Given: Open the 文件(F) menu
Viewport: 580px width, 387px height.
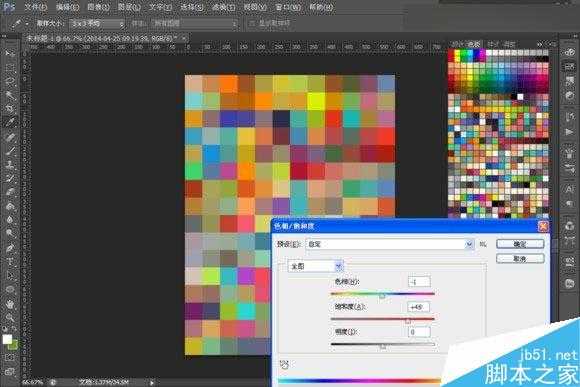Looking at the screenshot, I should (x=36, y=7).
